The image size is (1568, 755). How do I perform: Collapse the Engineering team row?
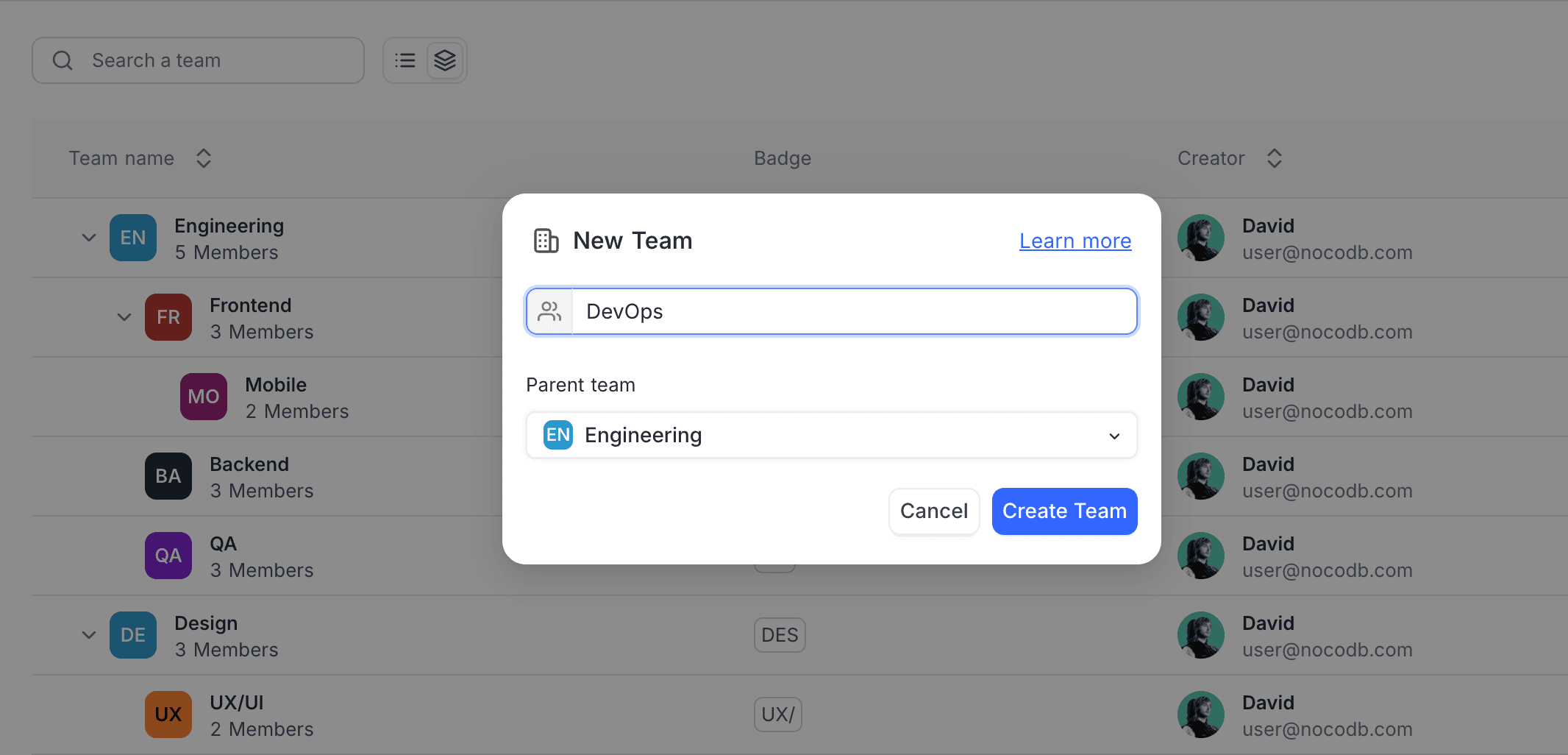pyautogui.click(x=89, y=238)
